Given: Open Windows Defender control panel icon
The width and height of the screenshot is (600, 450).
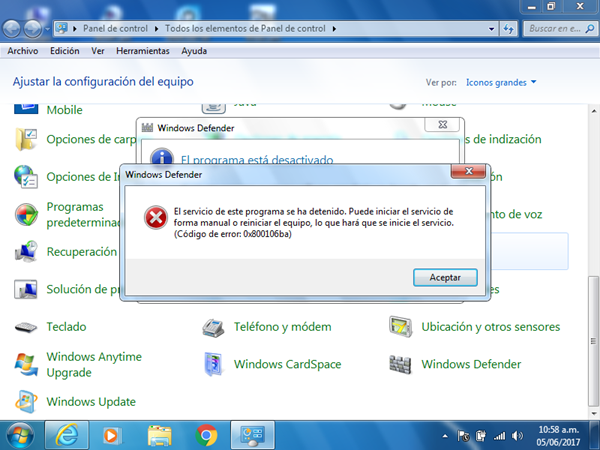Looking at the screenshot, I should tap(400, 364).
